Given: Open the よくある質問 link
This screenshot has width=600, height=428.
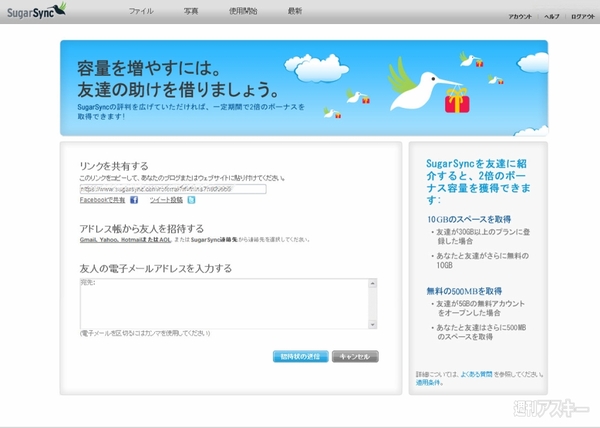Looking at the screenshot, I should tap(476, 374).
